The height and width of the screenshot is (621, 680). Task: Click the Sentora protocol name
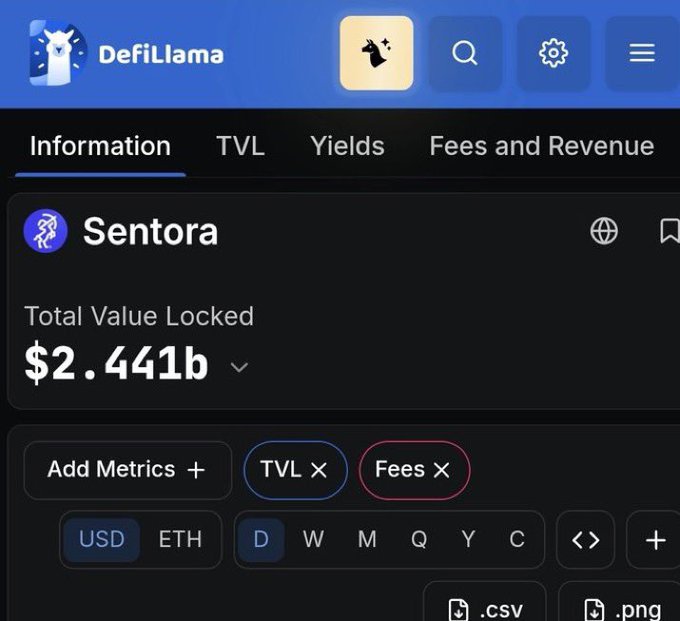pos(150,232)
